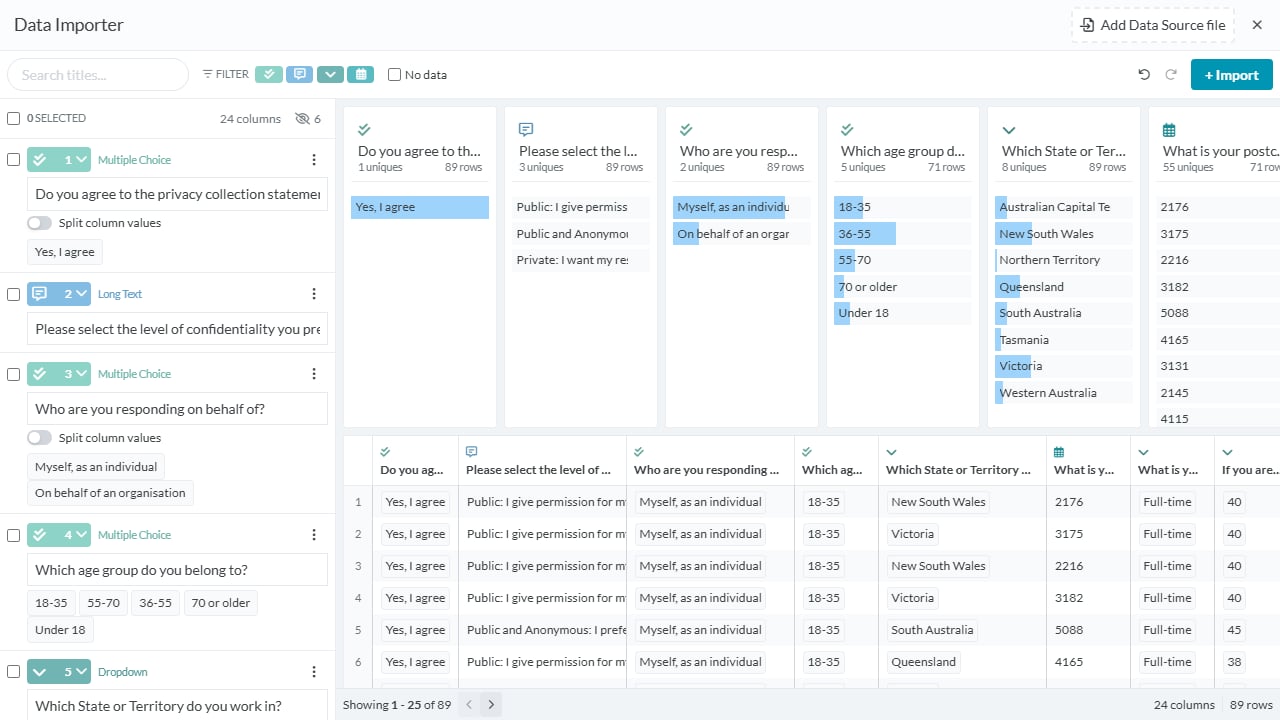The width and height of the screenshot is (1280, 720).
Task: Click the Search titles input field
Action: coord(98,75)
